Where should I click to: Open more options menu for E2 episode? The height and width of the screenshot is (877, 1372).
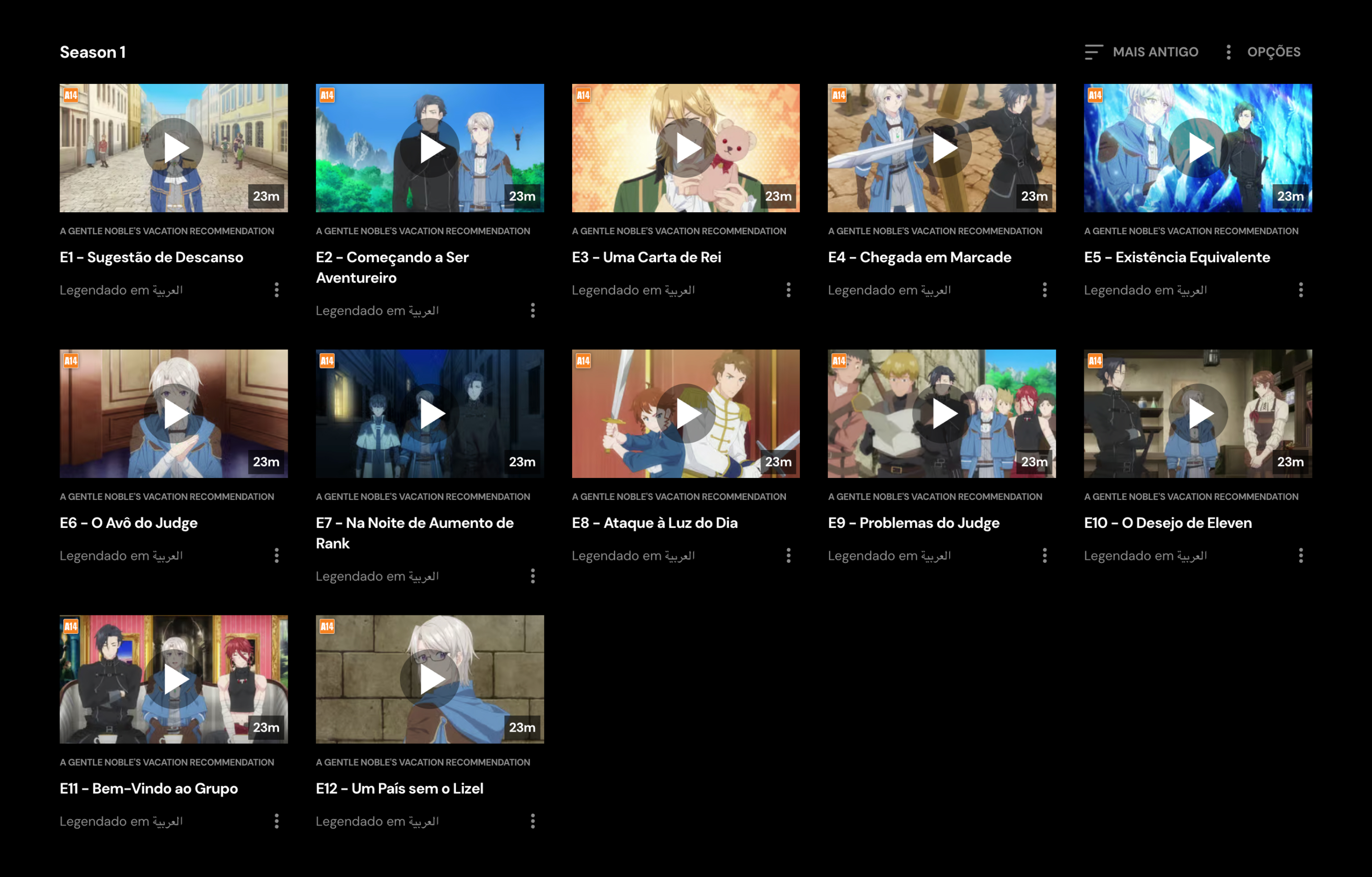pos(533,311)
